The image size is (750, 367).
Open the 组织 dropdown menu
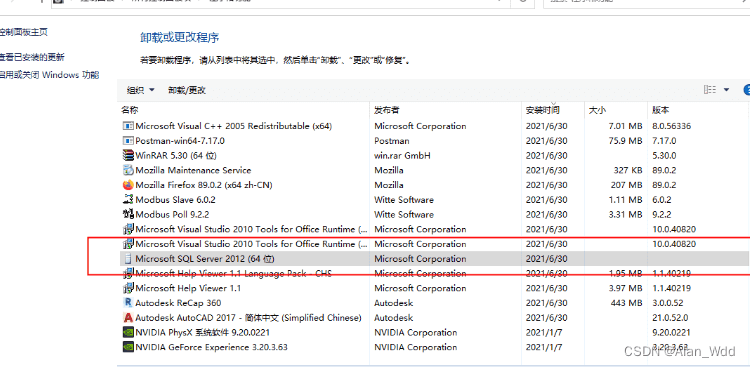141,90
